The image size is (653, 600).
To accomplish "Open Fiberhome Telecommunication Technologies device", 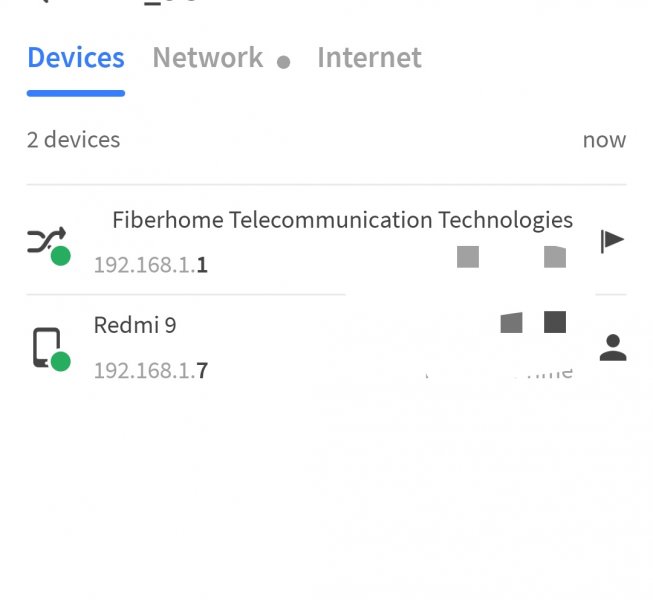I will 342,220.
